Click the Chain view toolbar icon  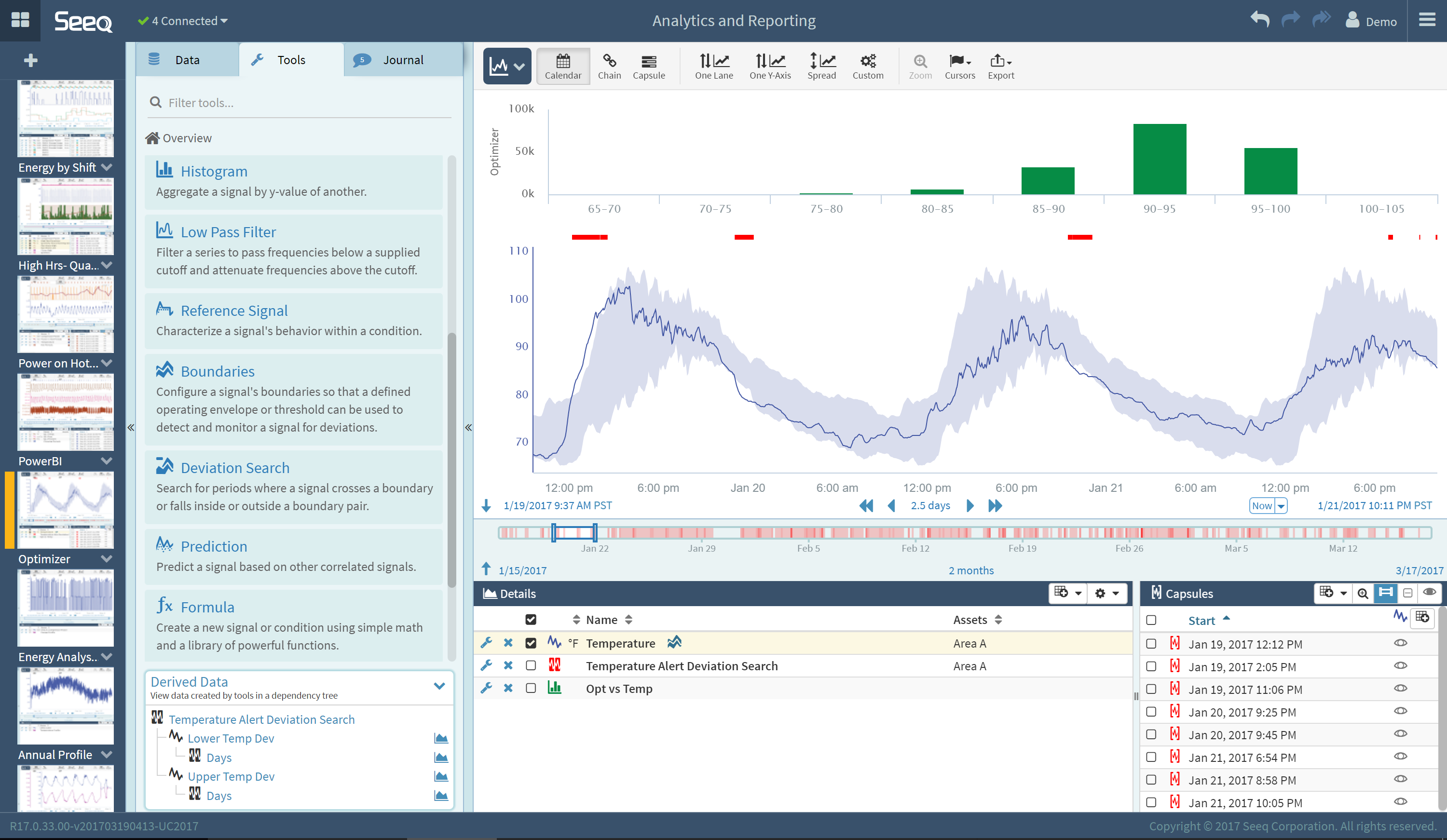(x=609, y=66)
